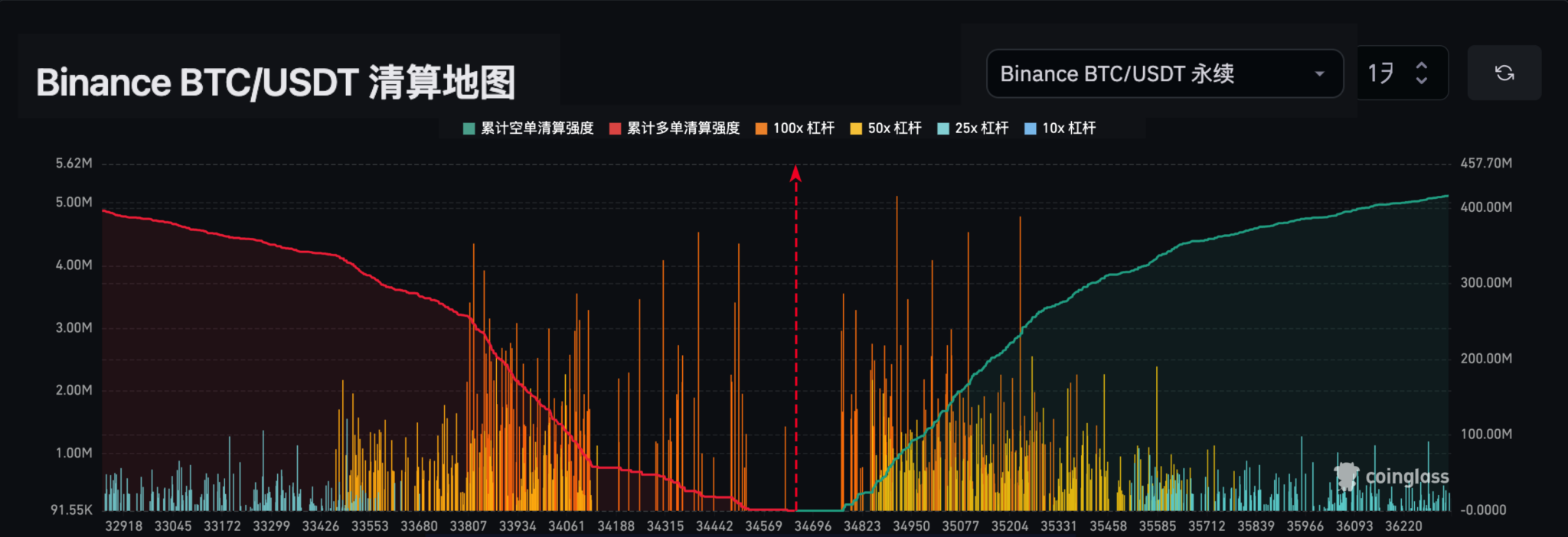Click the coinglass watermark logo
The width and height of the screenshot is (1568, 537).
[1391, 477]
